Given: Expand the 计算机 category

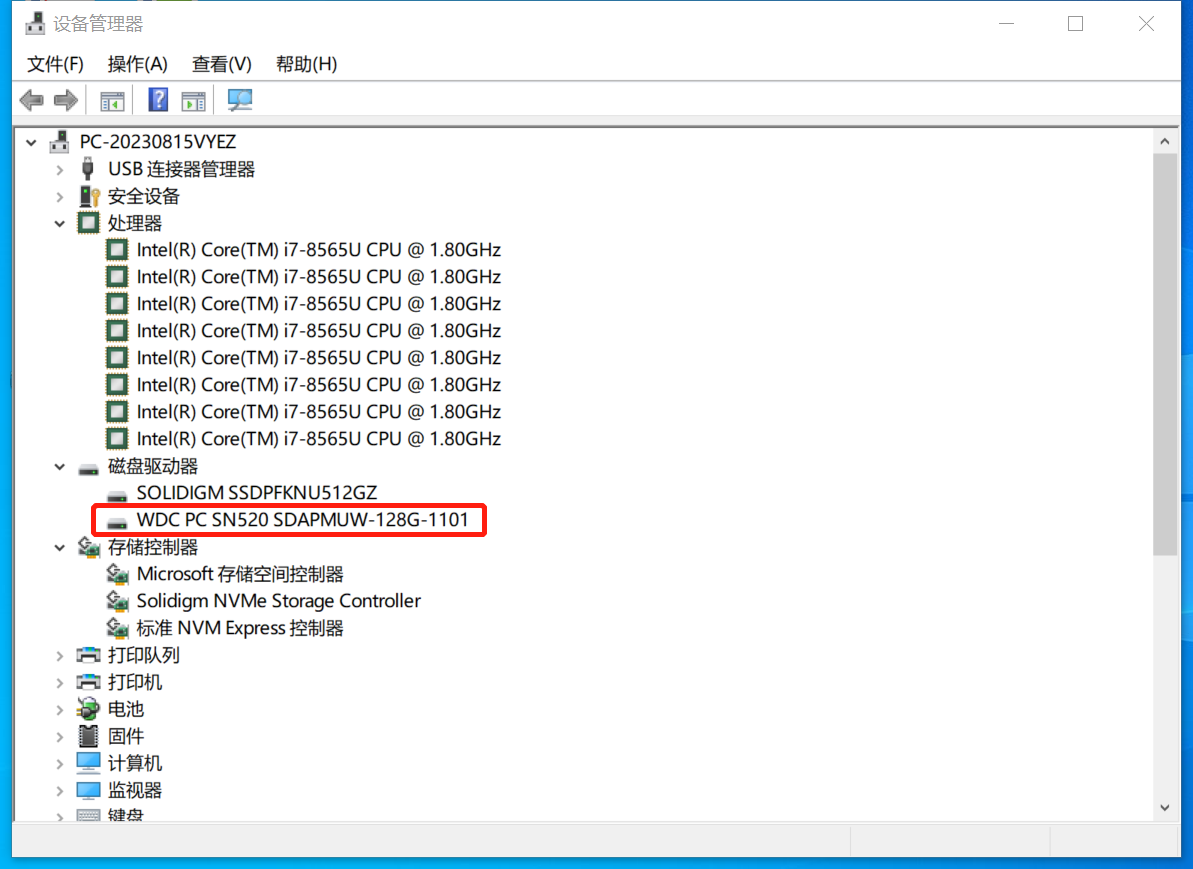Looking at the screenshot, I should (60, 764).
